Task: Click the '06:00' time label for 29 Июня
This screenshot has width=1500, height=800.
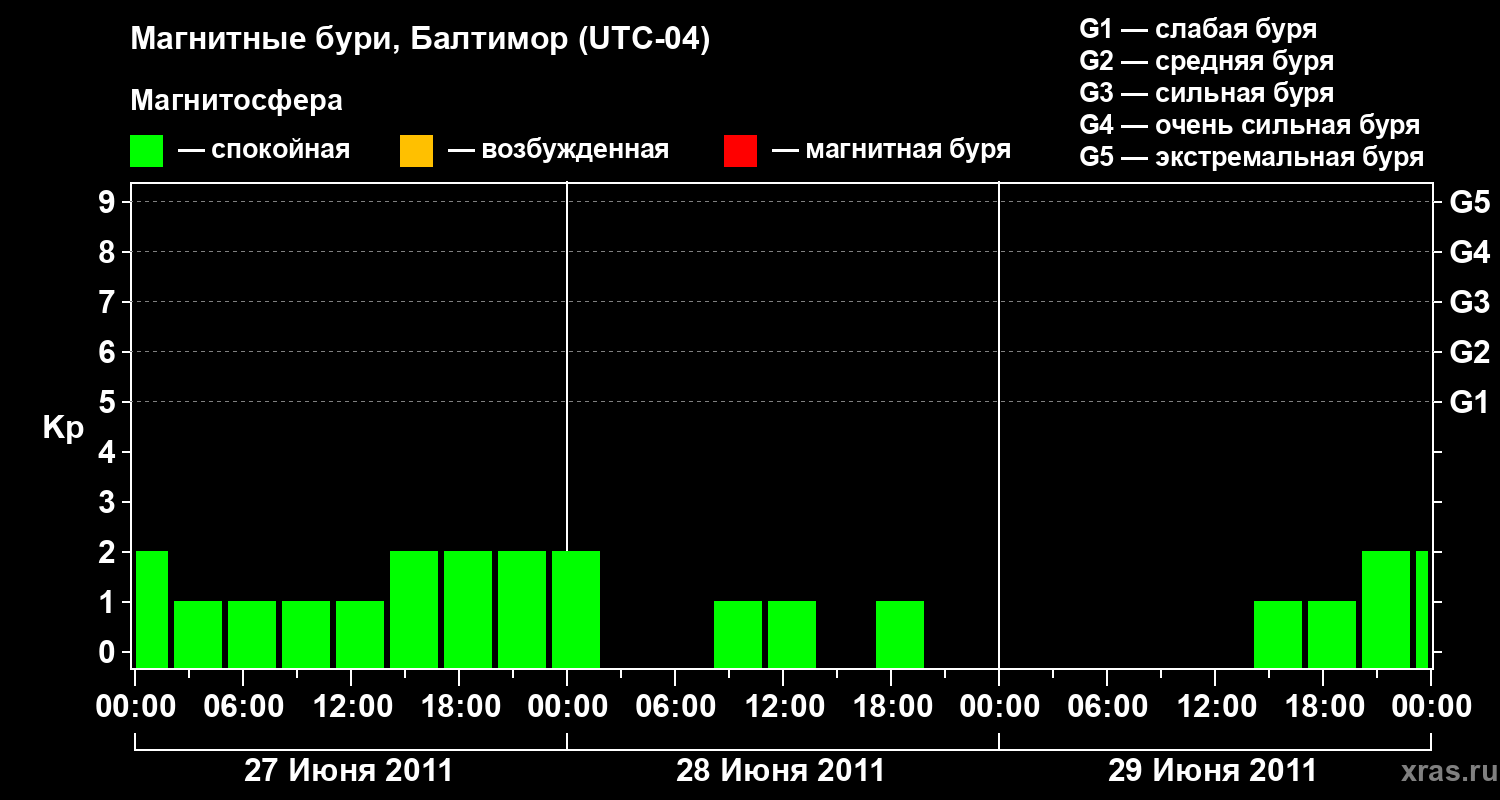Action: point(1107,707)
